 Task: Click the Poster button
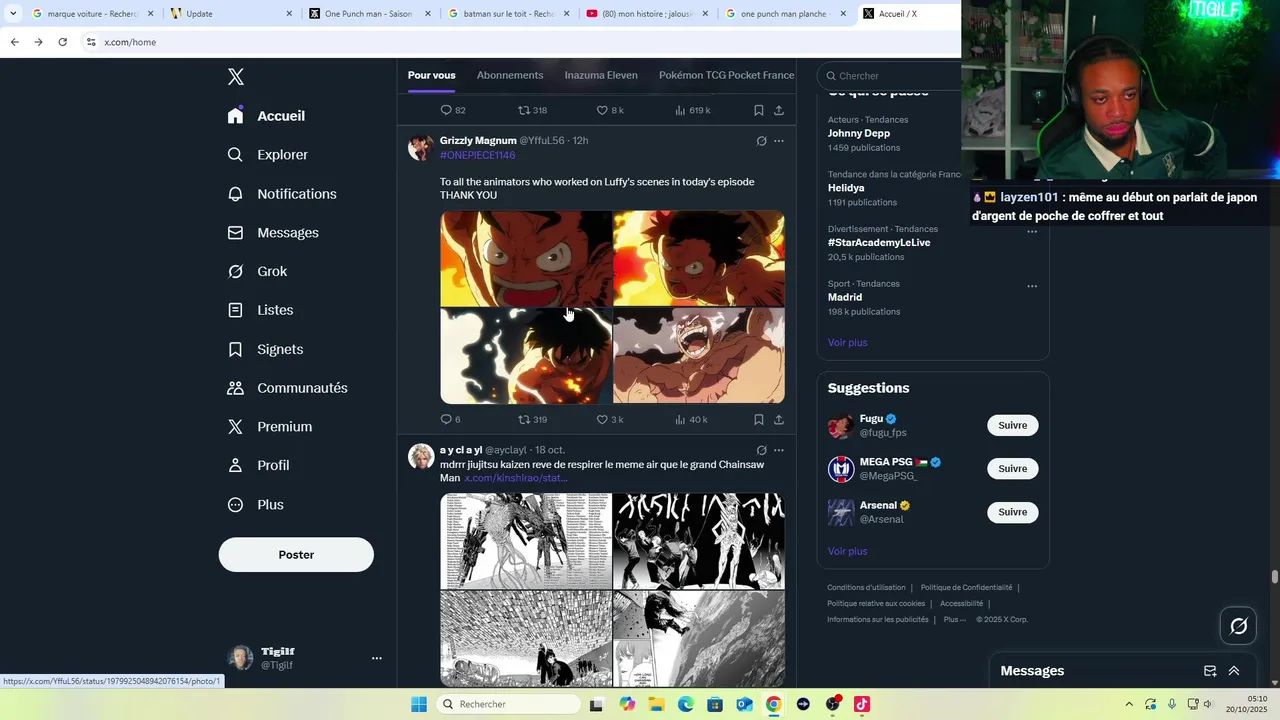(x=296, y=555)
